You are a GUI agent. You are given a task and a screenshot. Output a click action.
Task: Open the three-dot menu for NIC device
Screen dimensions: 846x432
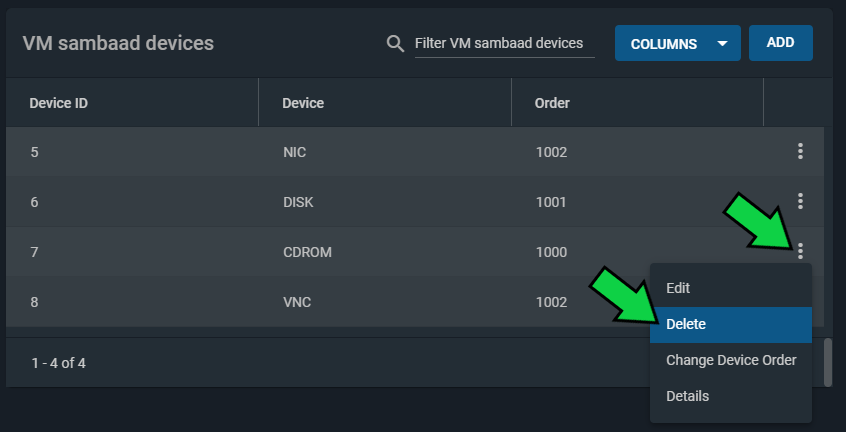coord(800,152)
